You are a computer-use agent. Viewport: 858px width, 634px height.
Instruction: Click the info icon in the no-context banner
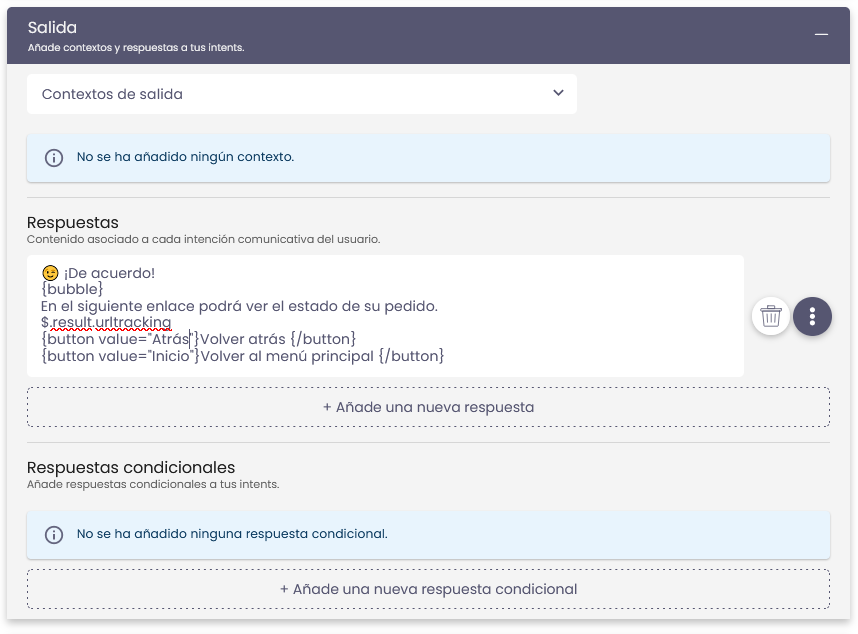pos(54,158)
